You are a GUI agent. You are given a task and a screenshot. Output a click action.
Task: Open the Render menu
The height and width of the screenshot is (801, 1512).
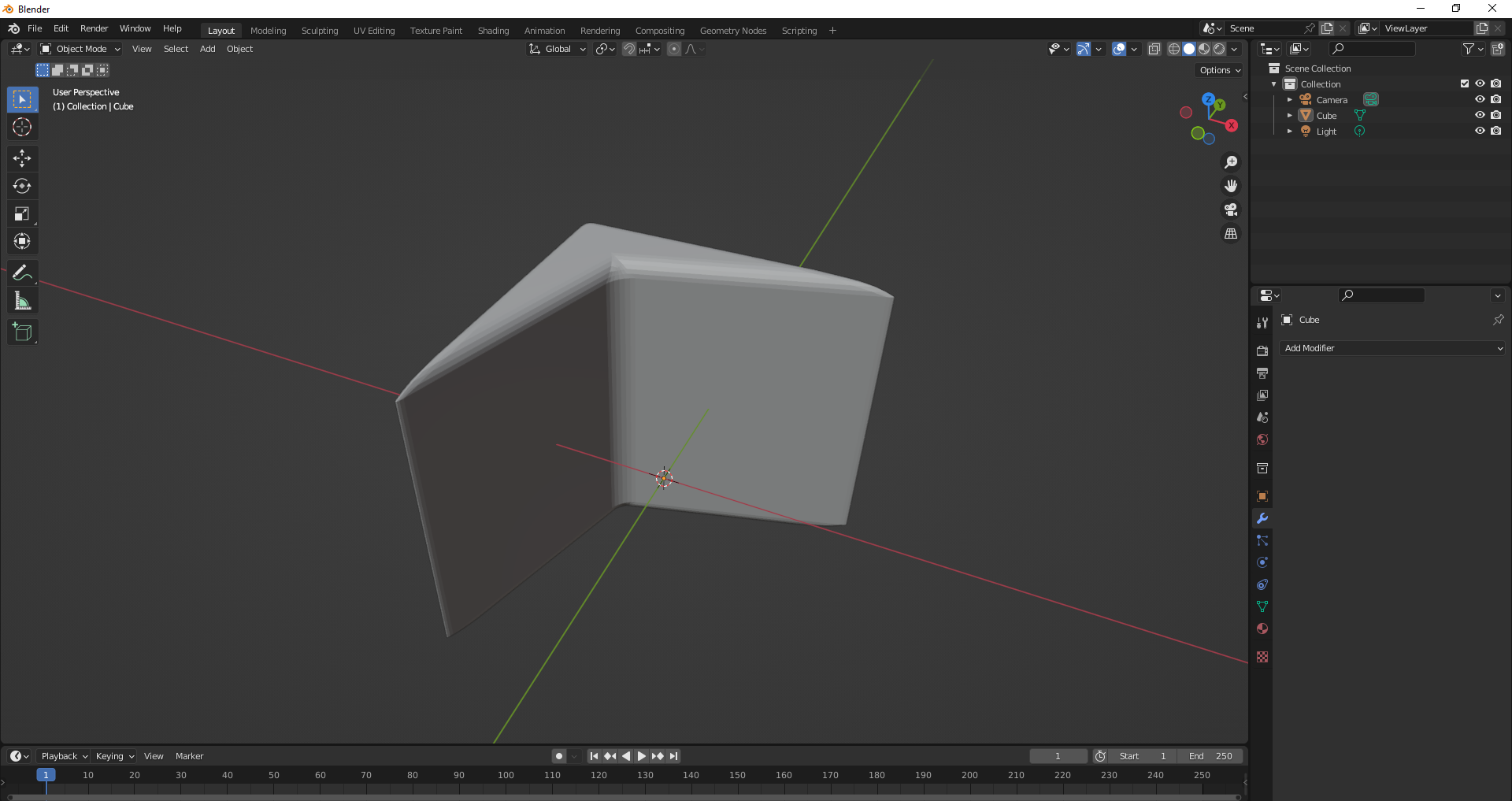(x=94, y=28)
